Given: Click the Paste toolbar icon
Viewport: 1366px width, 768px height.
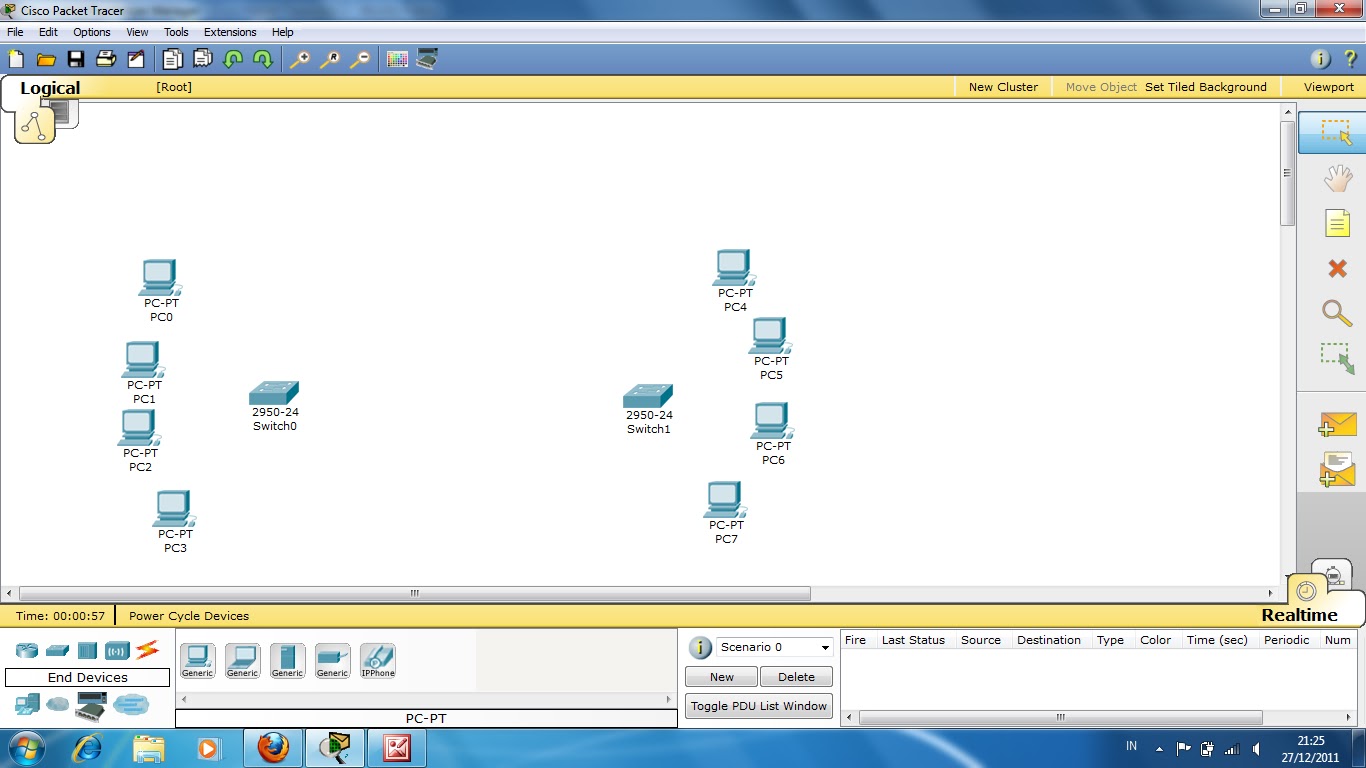Looking at the screenshot, I should click(202, 59).
